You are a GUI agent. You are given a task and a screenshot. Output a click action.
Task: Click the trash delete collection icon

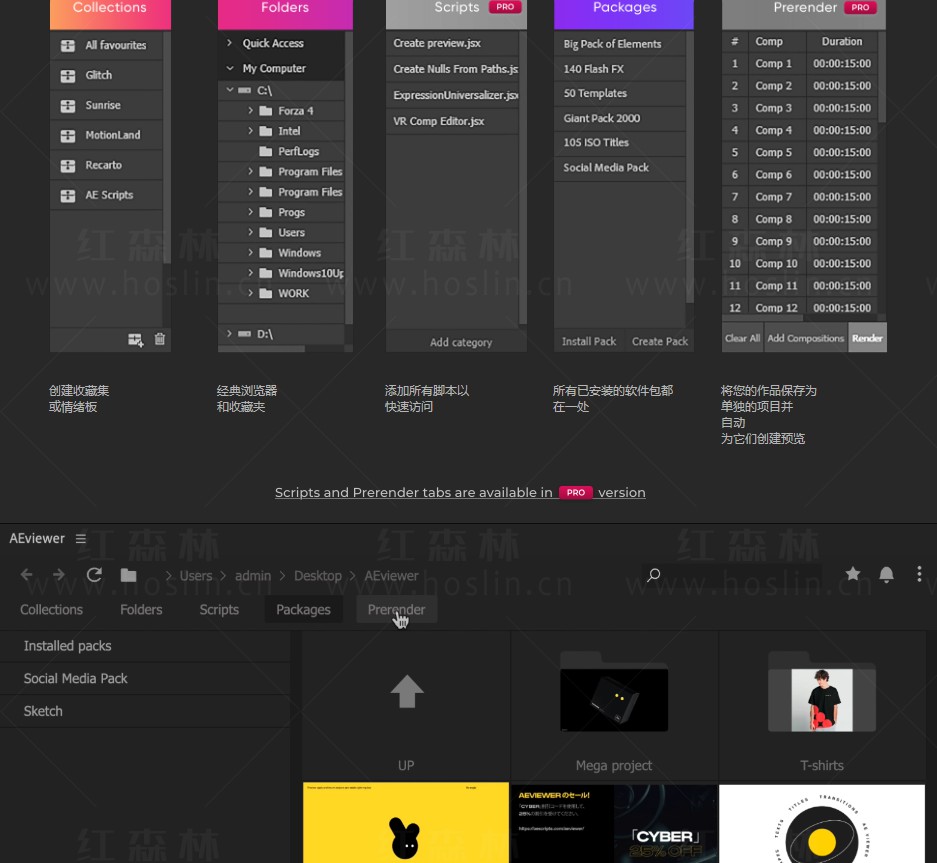pyautogui.click(x=160, y=339)
